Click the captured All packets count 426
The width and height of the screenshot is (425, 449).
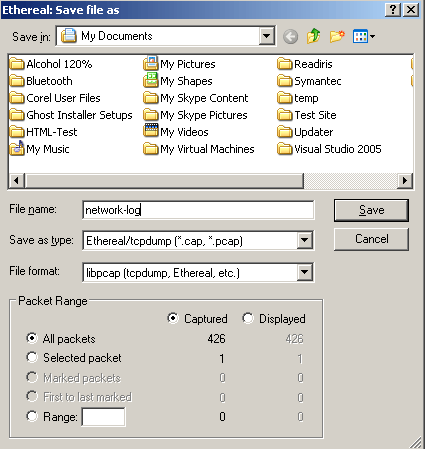click(216, 339)
